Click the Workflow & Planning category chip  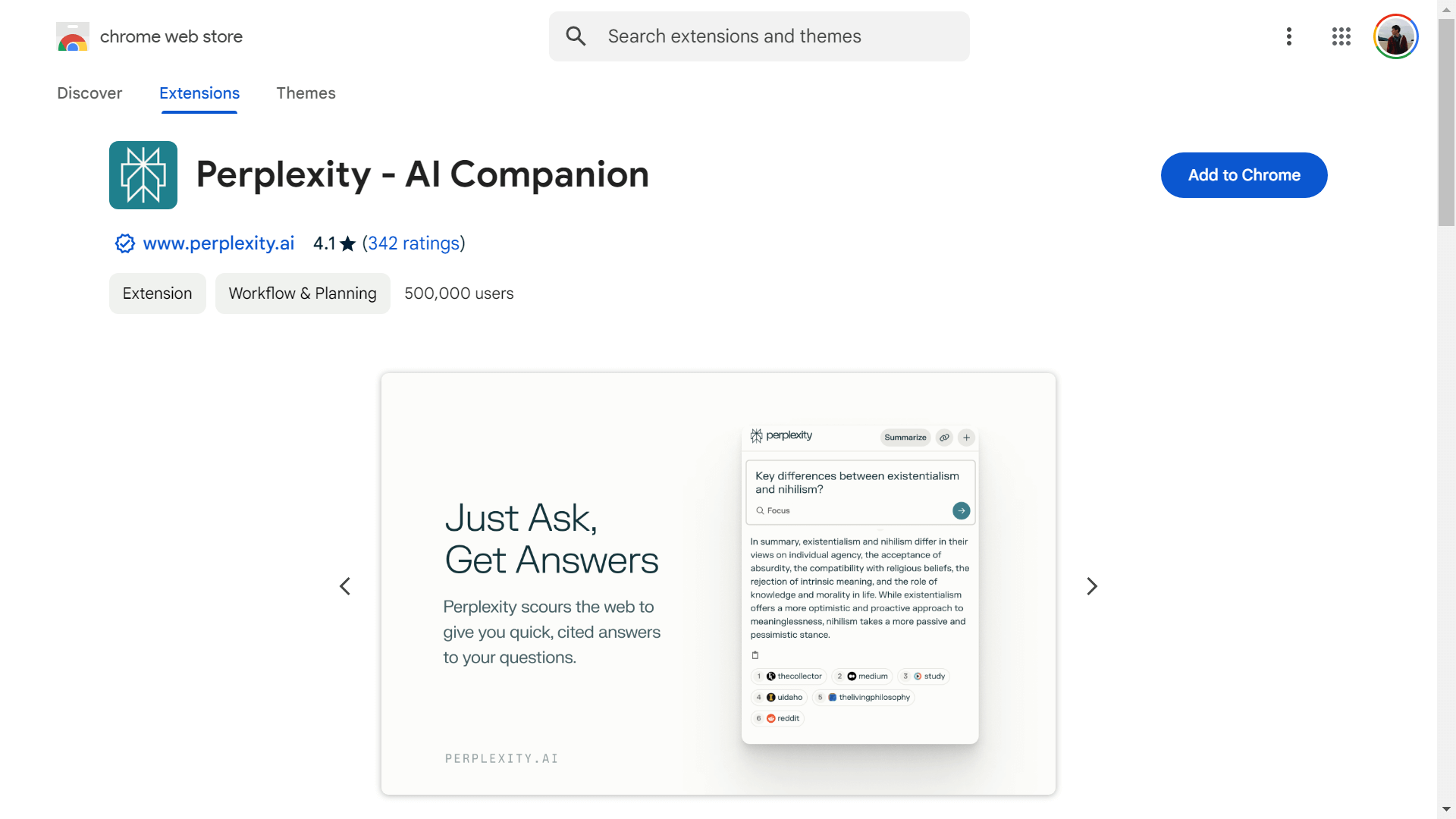[303, 293]
